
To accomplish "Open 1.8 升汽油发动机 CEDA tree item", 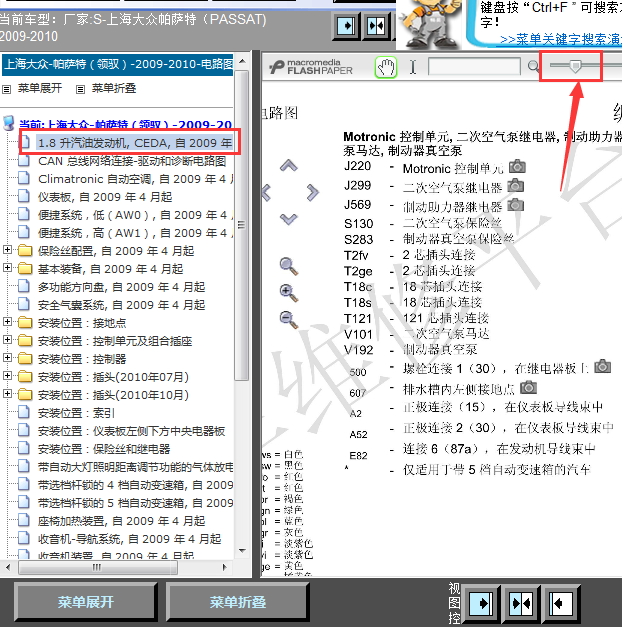I will pyautogui.click(x=135, y=143).
